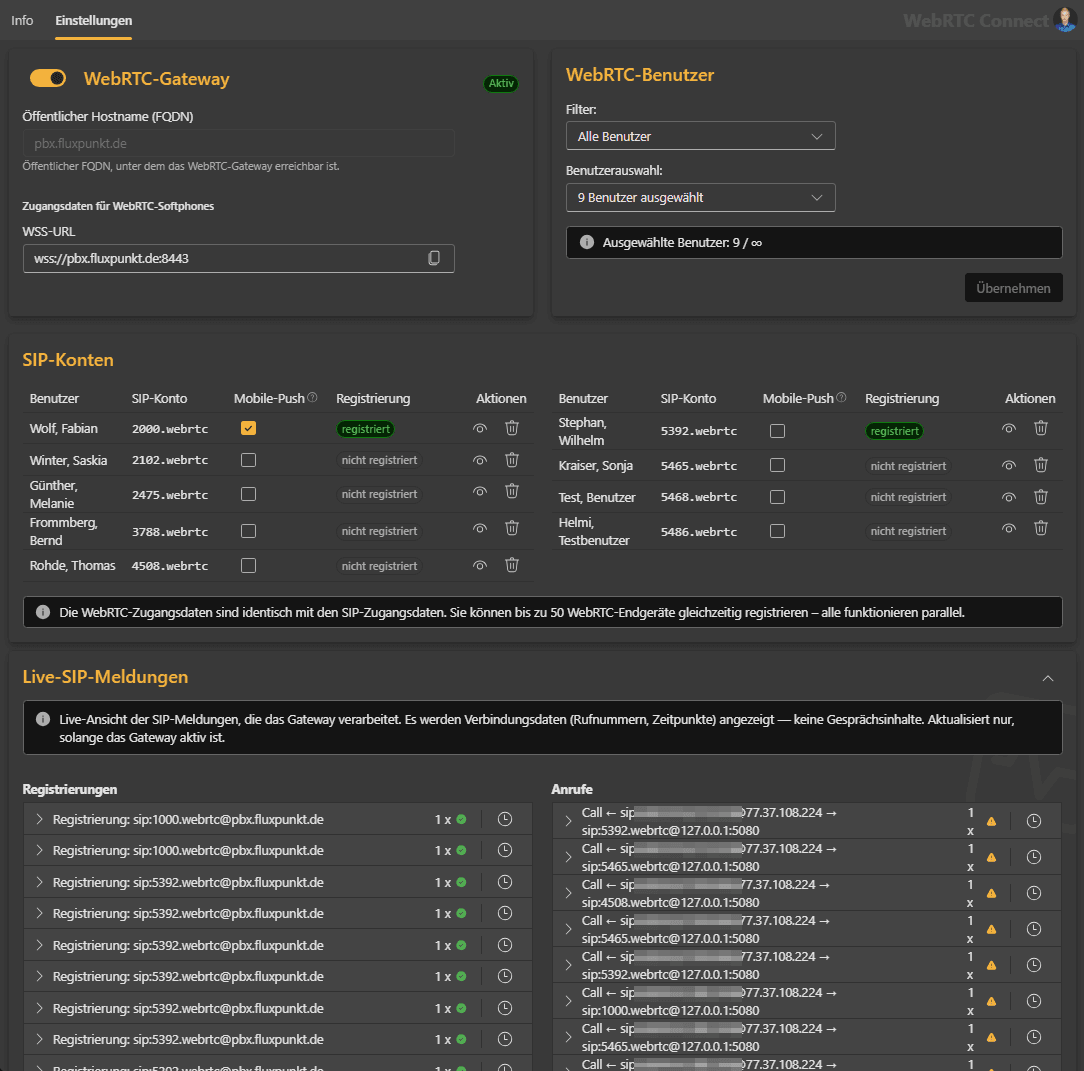
Task: Enable Mobile-Push for Rohde, Thomas
Action: (248, 566)
